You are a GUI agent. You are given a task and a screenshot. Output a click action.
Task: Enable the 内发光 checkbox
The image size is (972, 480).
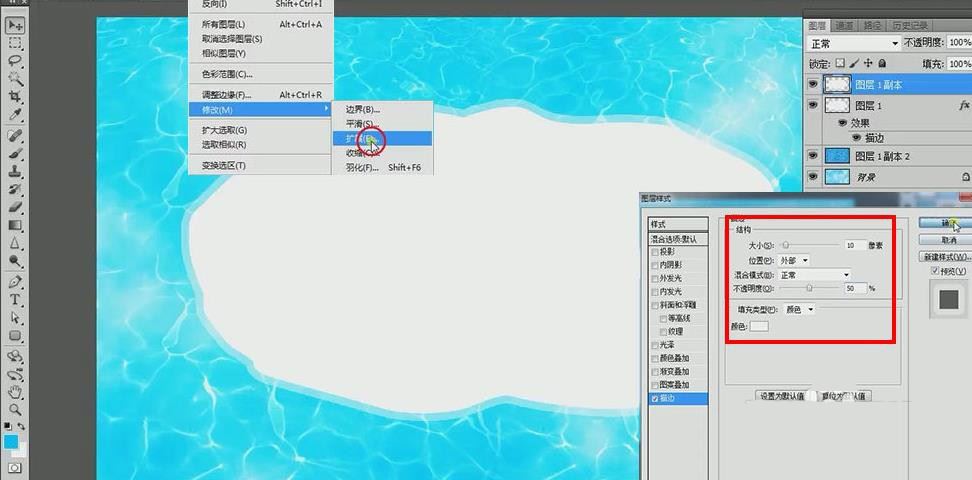(x=655, y=291)
